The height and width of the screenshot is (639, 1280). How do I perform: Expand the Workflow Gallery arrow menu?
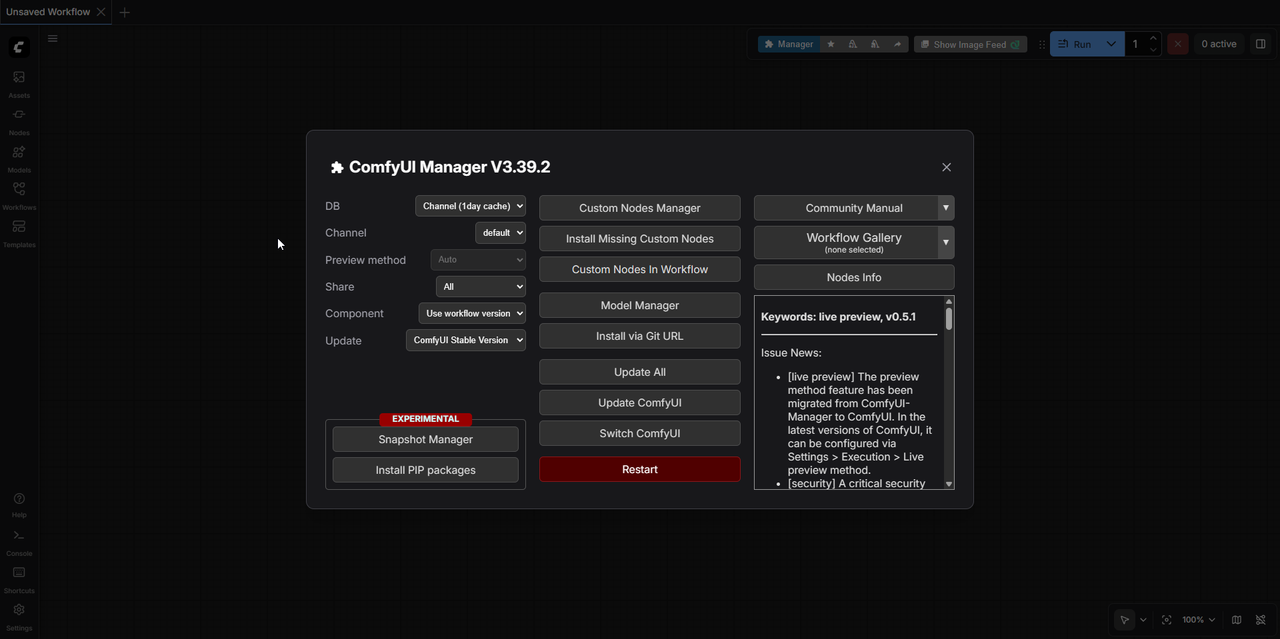[945, 242]
